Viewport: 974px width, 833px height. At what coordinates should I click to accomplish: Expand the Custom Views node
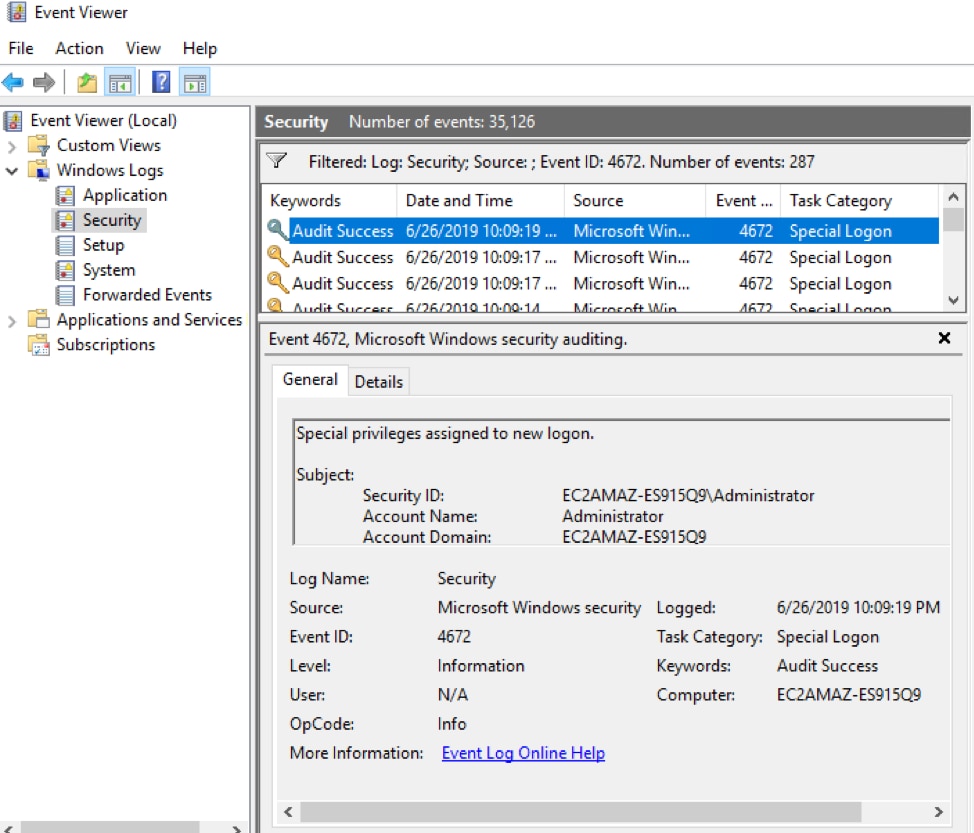pyautogui.click(x=12, y=146)
